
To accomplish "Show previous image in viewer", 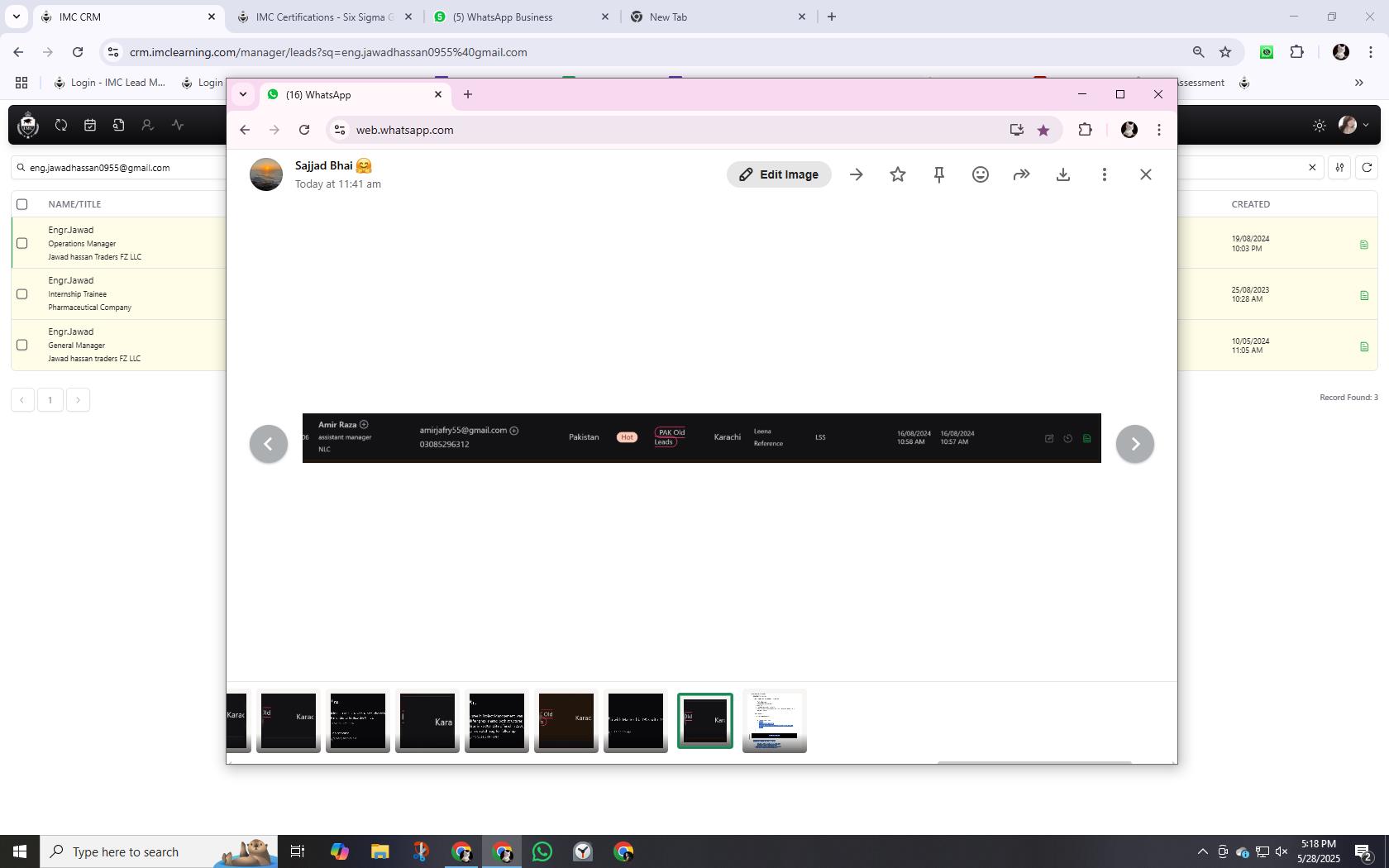I will (x=269, y=444).
